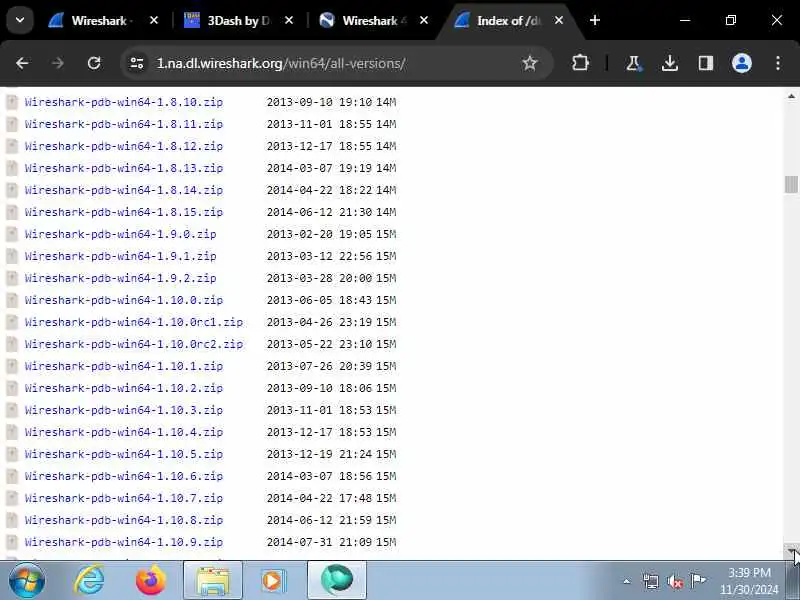This screenshot has height=600, width=800.
Task: Go forward to the next page
Action: click(x=58, y=63)
